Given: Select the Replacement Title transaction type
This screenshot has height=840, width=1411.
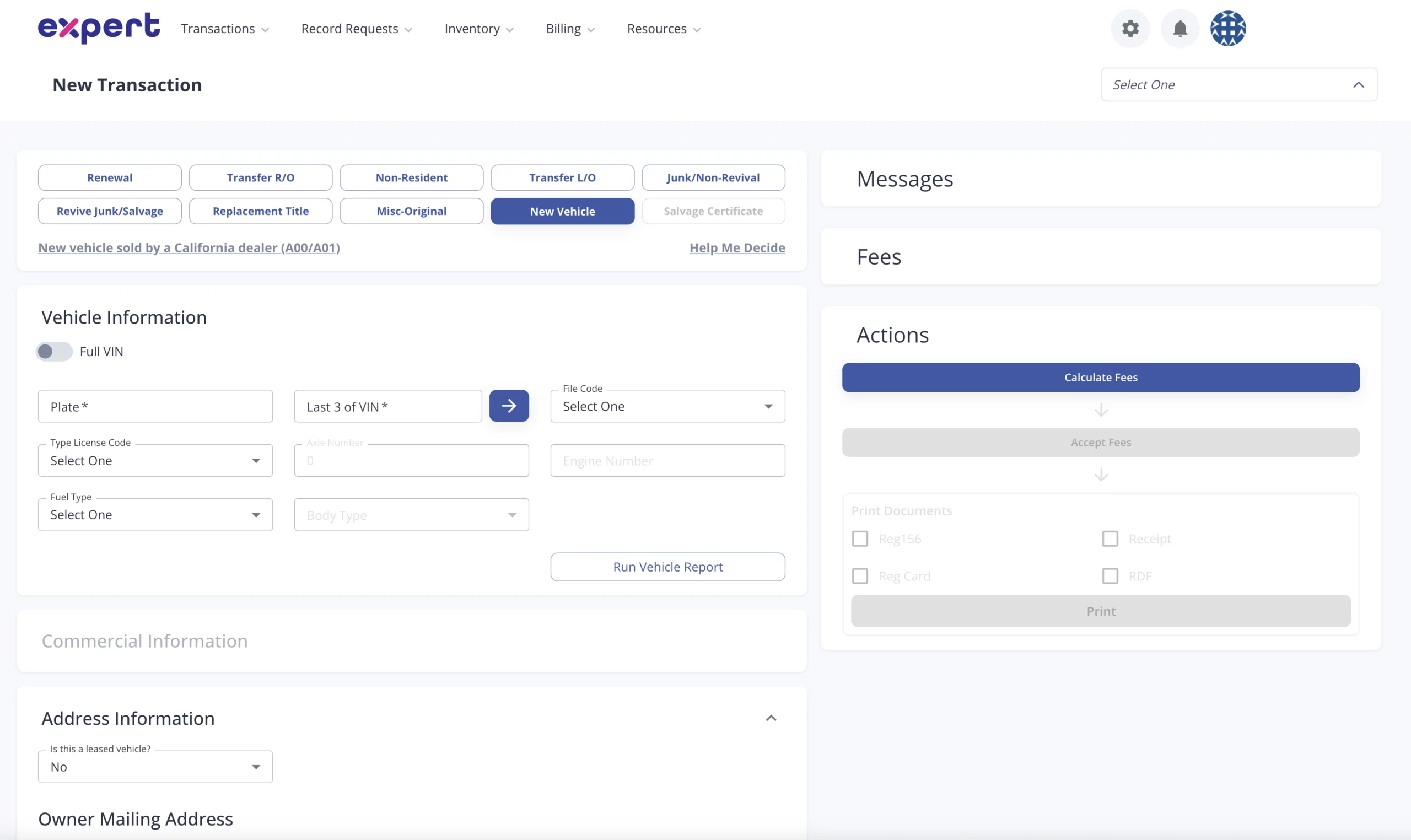Looking at the screenshot, I should (260, 211).
